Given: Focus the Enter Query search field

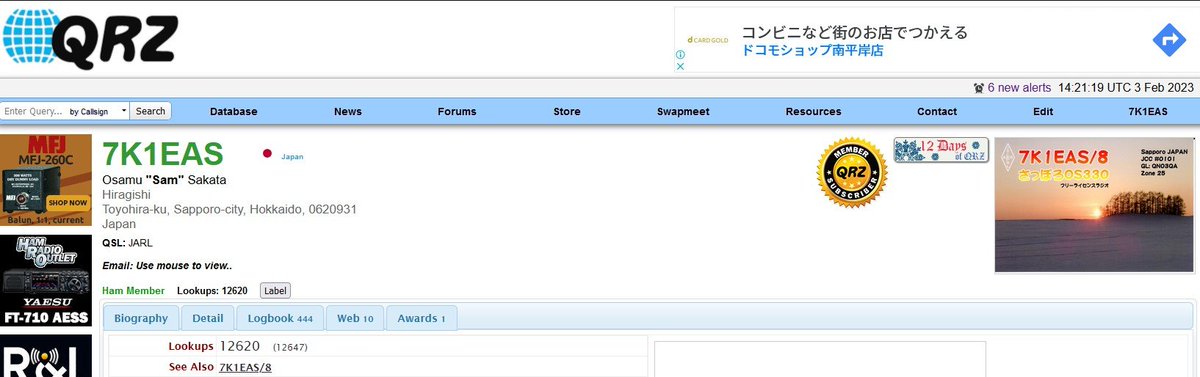Looking at the screenshot, I should [x=33, y=111].
